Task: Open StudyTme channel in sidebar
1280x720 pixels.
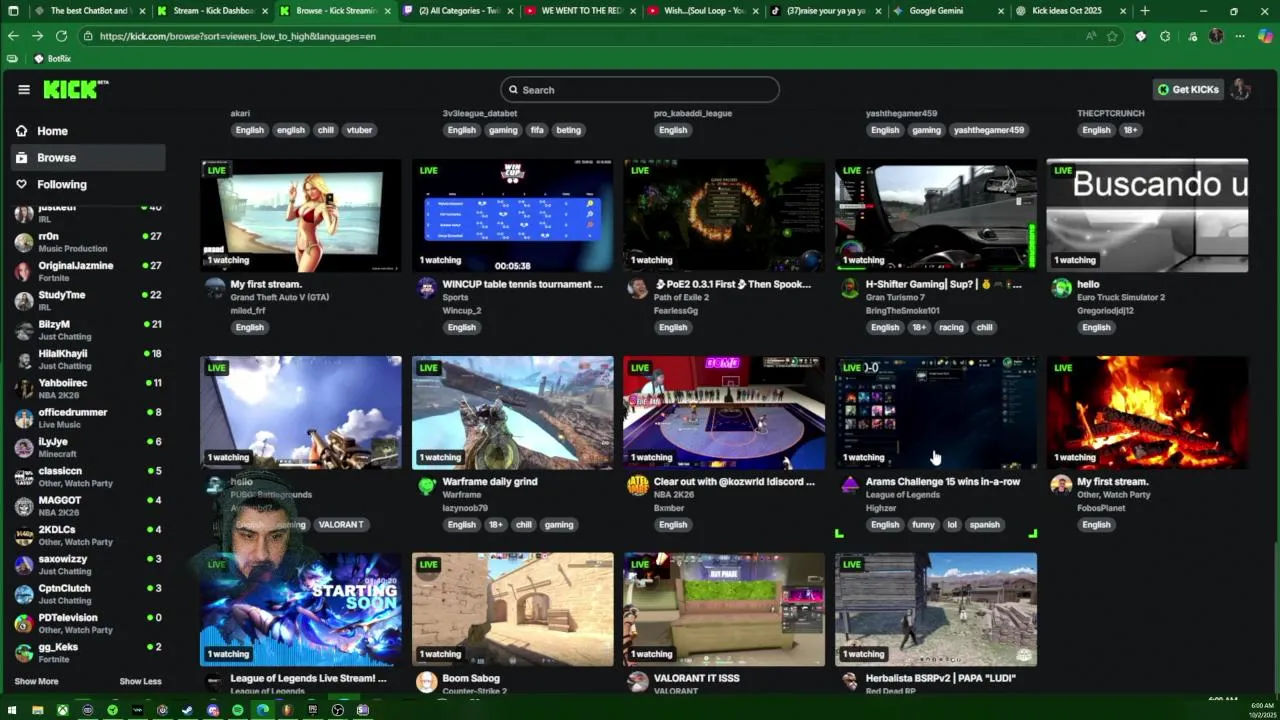Action: tap(88, 300)
